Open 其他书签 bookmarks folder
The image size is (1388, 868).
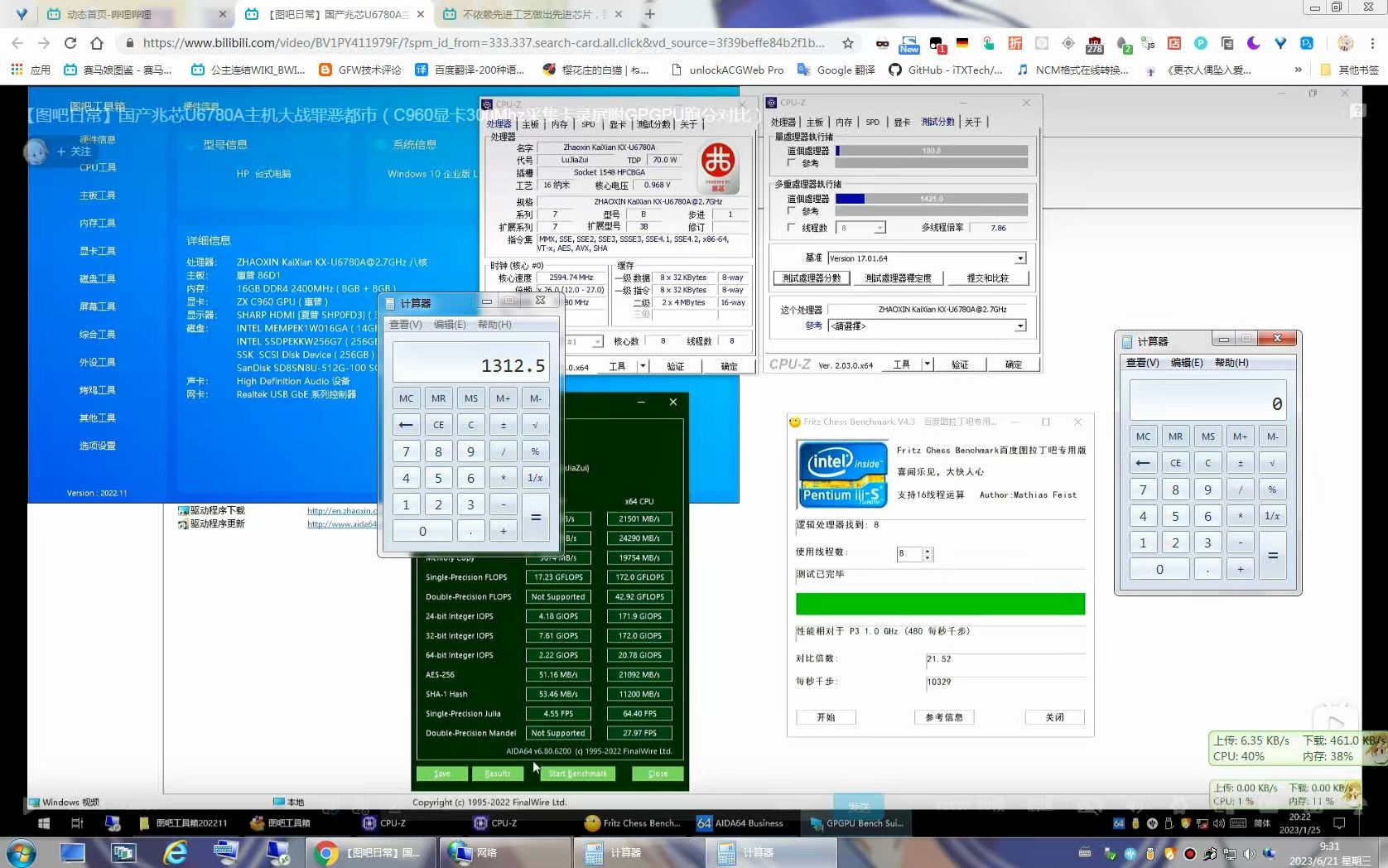pyautogui.click(x=1349, y=70)
